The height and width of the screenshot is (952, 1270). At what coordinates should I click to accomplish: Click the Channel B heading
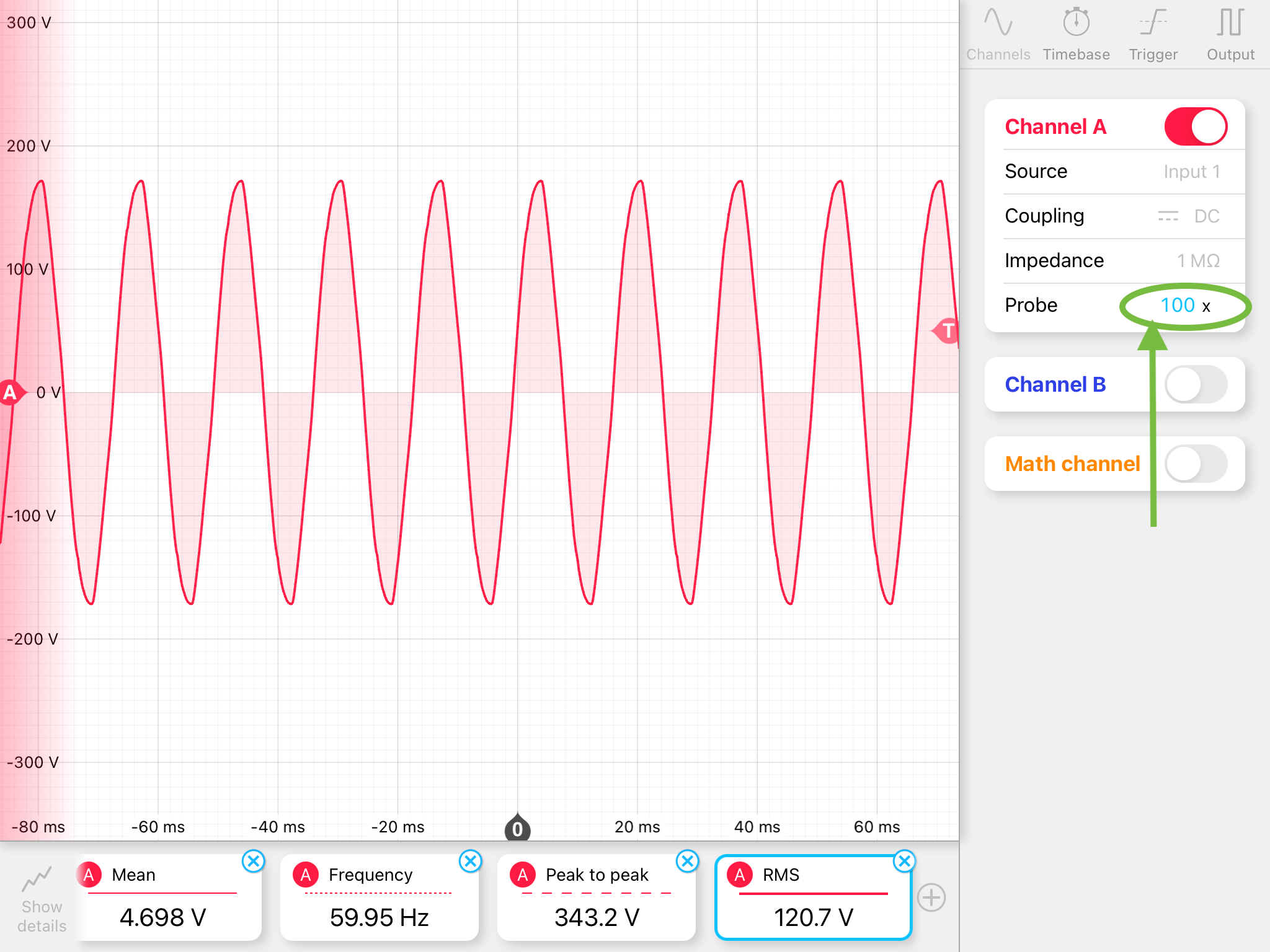1055,385
